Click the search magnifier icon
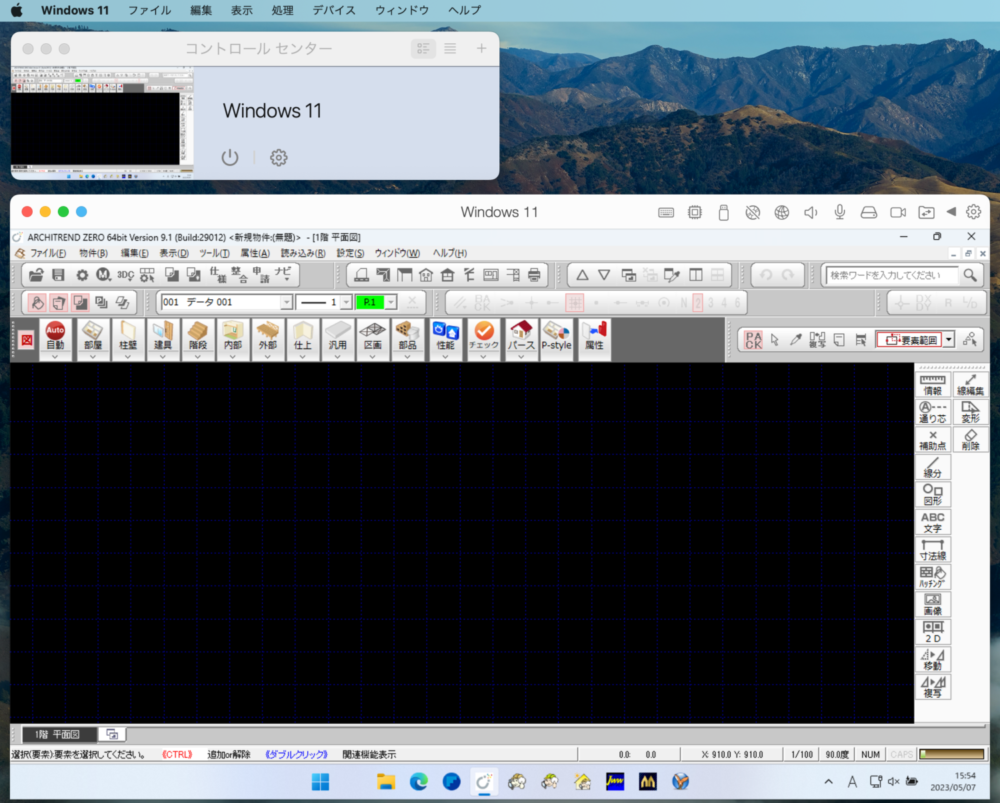 coord(970,275)
